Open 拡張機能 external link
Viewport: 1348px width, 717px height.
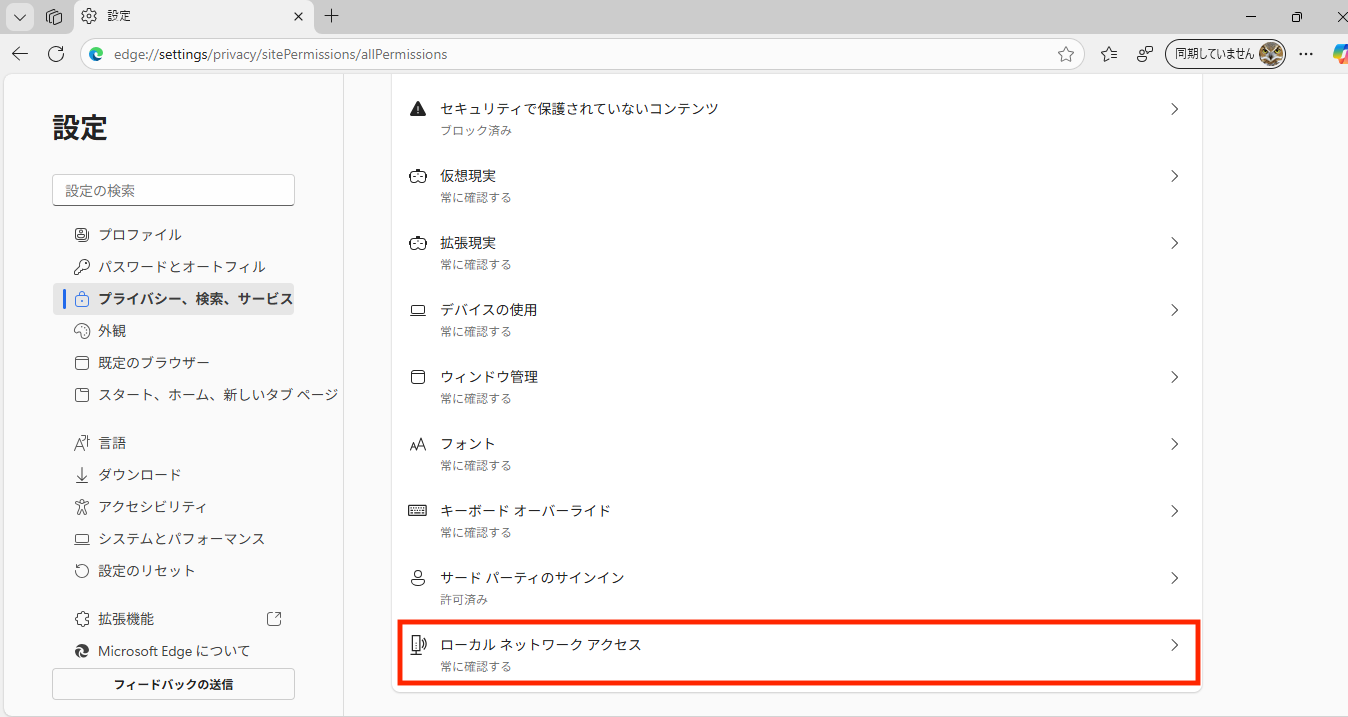[274, 619]
